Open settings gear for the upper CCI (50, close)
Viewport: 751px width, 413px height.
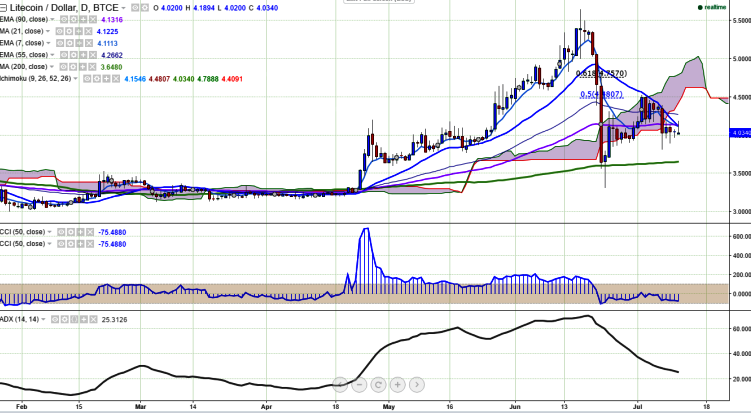(x=71, y=232)
